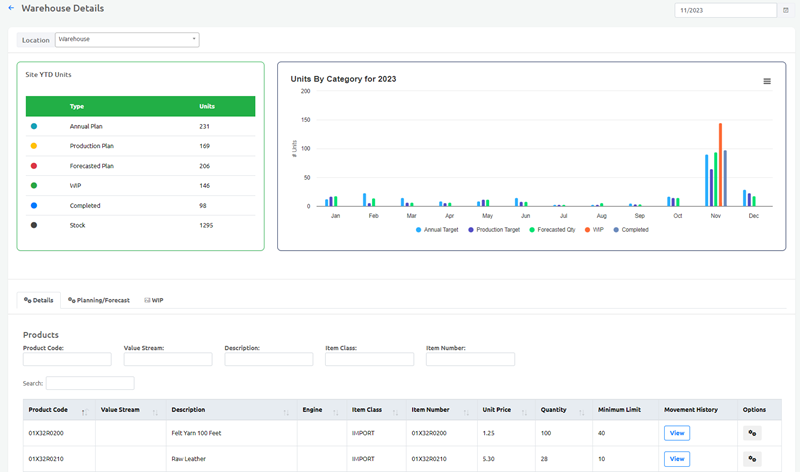This screenshot has width=800, height=472.
Task: Switch to the WIP tab
Action: 154,300
